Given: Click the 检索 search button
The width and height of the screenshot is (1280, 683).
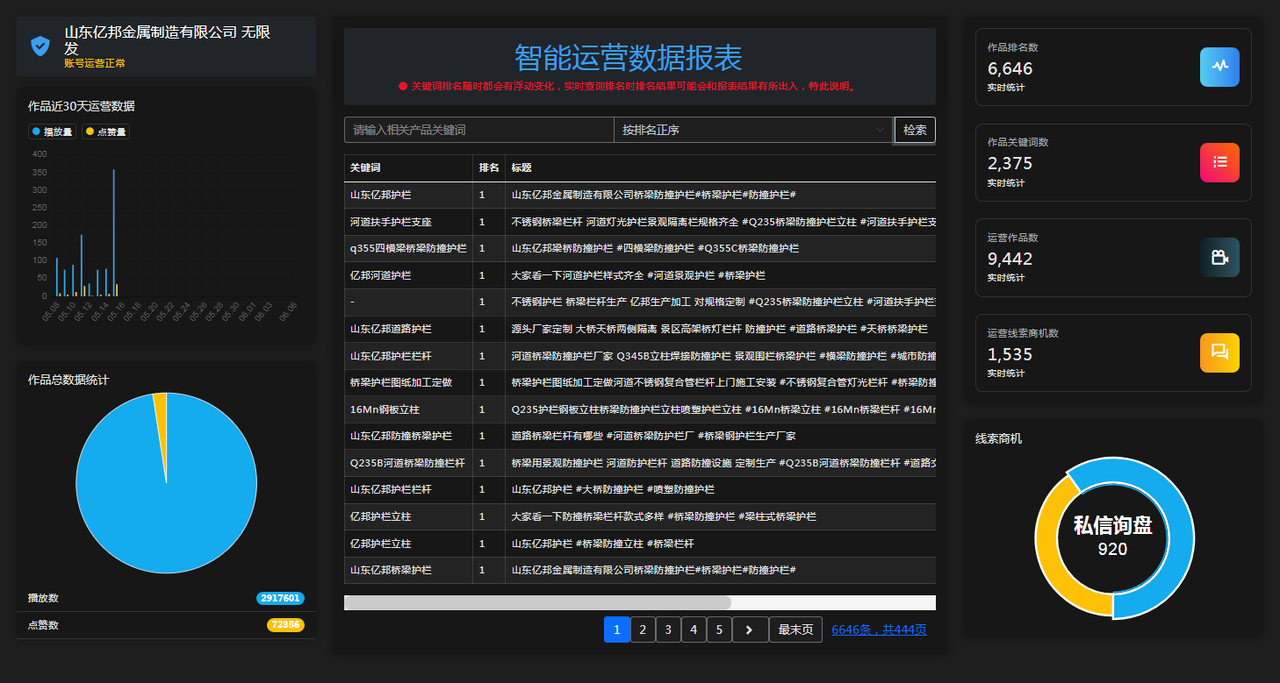Looking at the screenshot, I should pos(915,130).
